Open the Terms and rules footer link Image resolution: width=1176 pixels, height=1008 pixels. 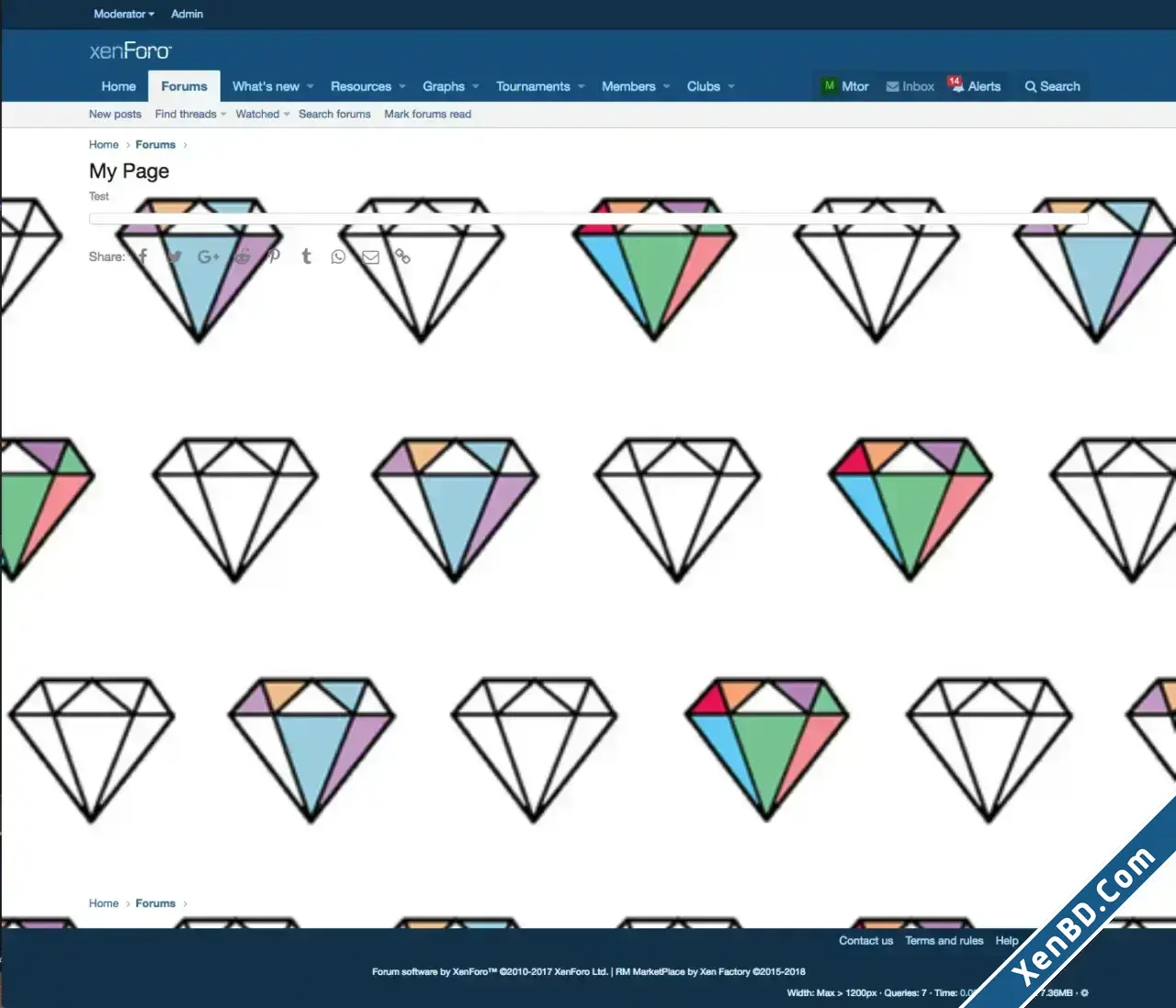pos(944,940)
